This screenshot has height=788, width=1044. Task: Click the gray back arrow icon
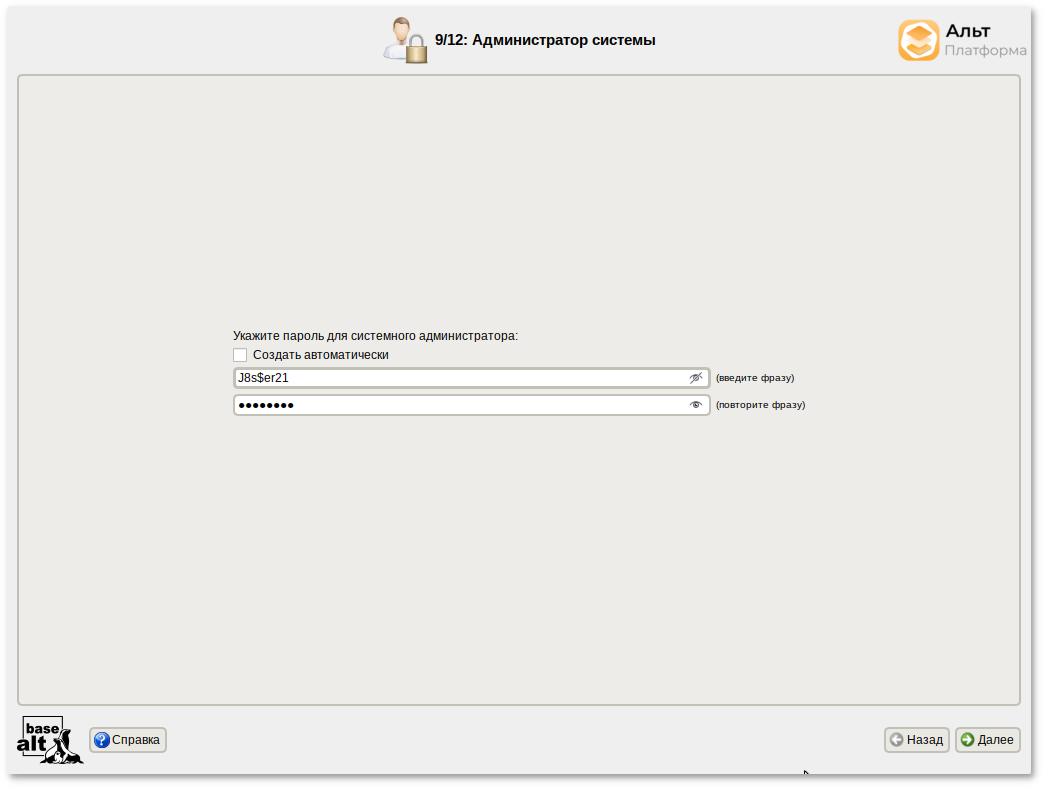tap(897, 740)
